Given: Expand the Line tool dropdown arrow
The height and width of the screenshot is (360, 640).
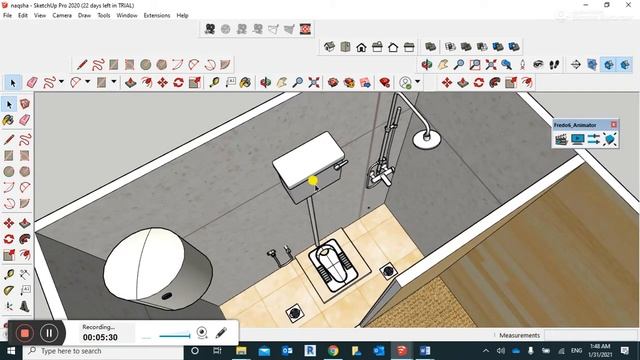Looking at the screenshot, I should [61, 82].
